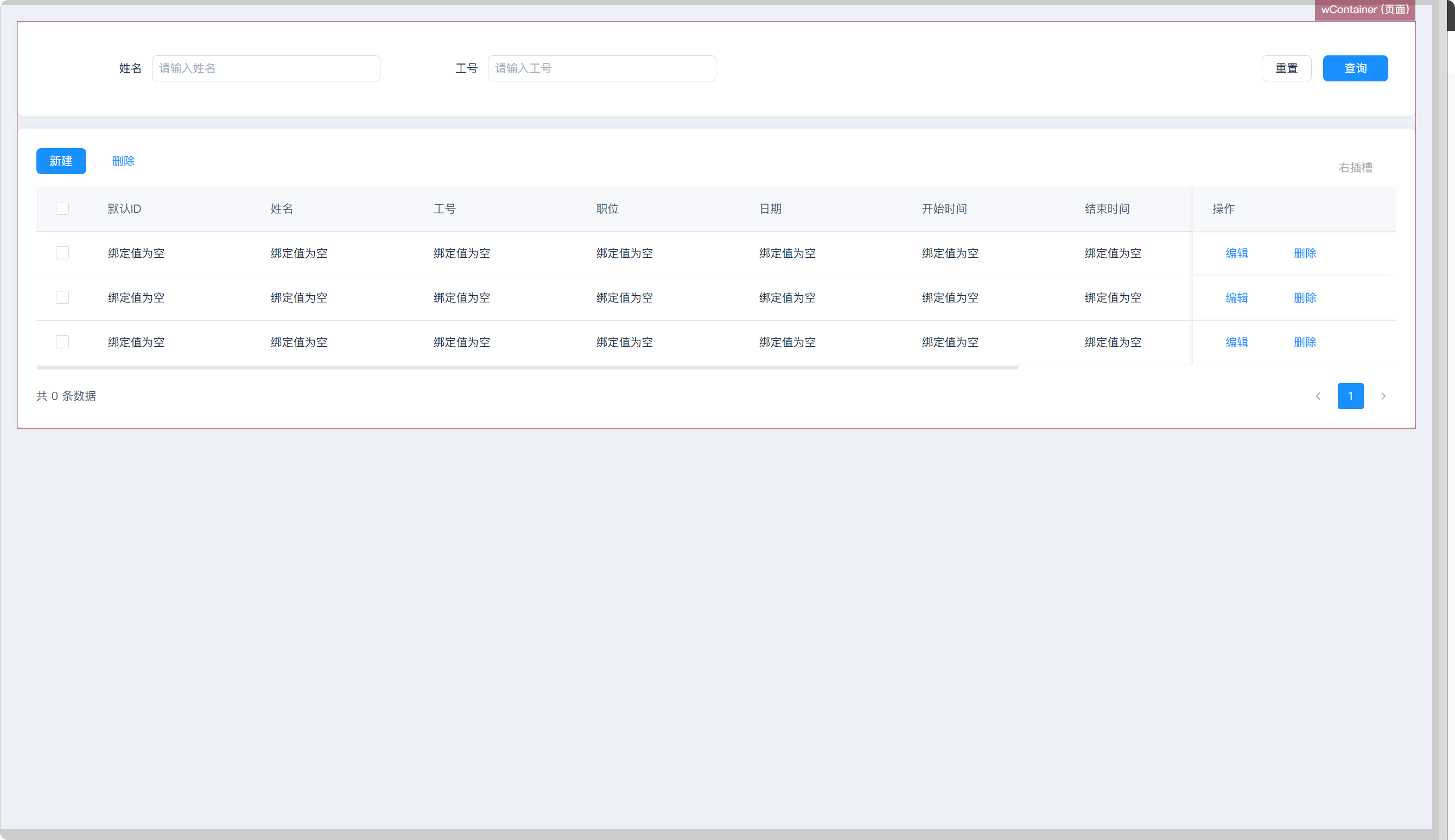1455x840 pixels.
Task: Click 编辑 in the second table row
Action: pos(1236,297)
